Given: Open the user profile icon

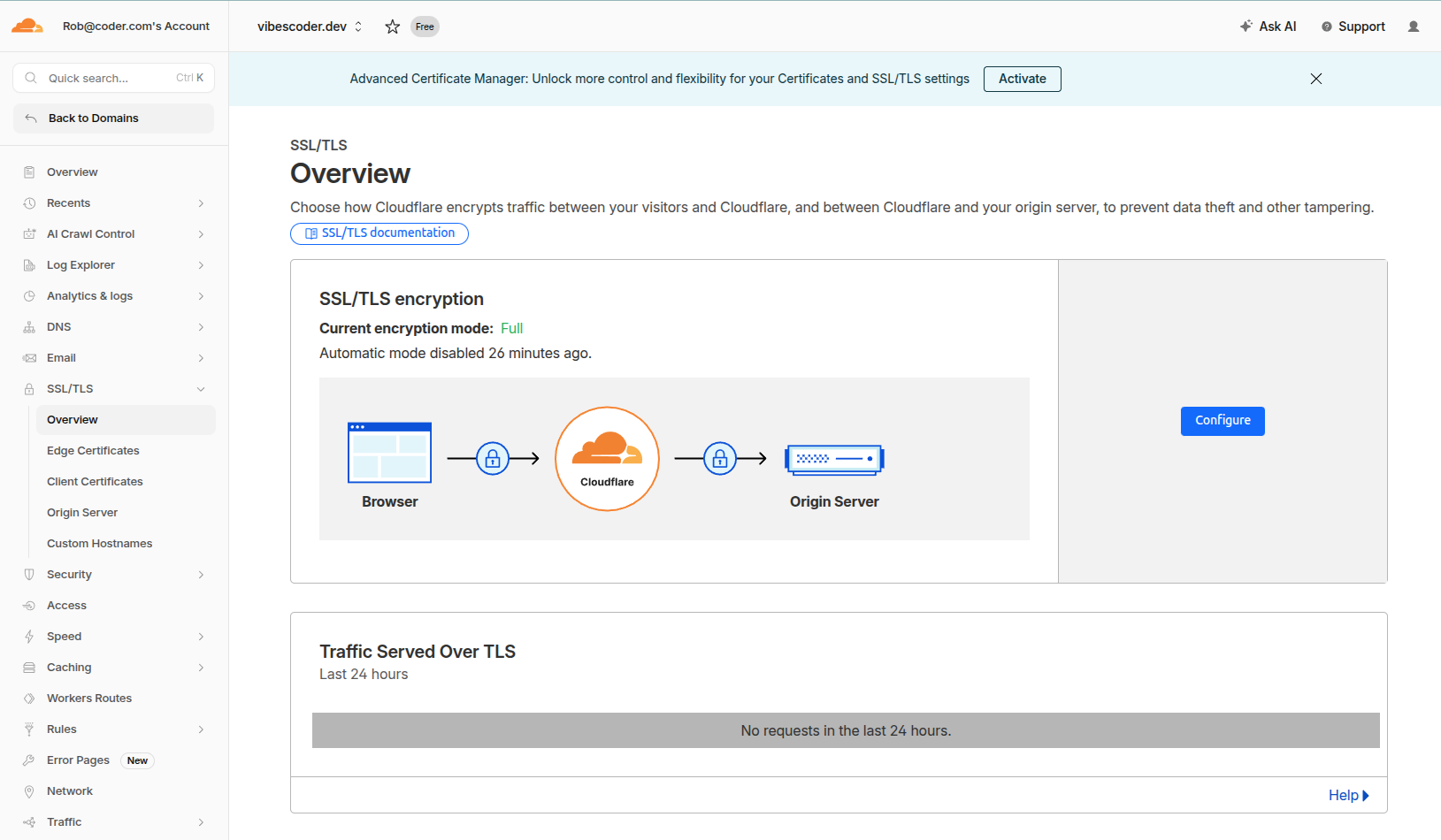Looking at the screenshot, I should [1414, 27].
